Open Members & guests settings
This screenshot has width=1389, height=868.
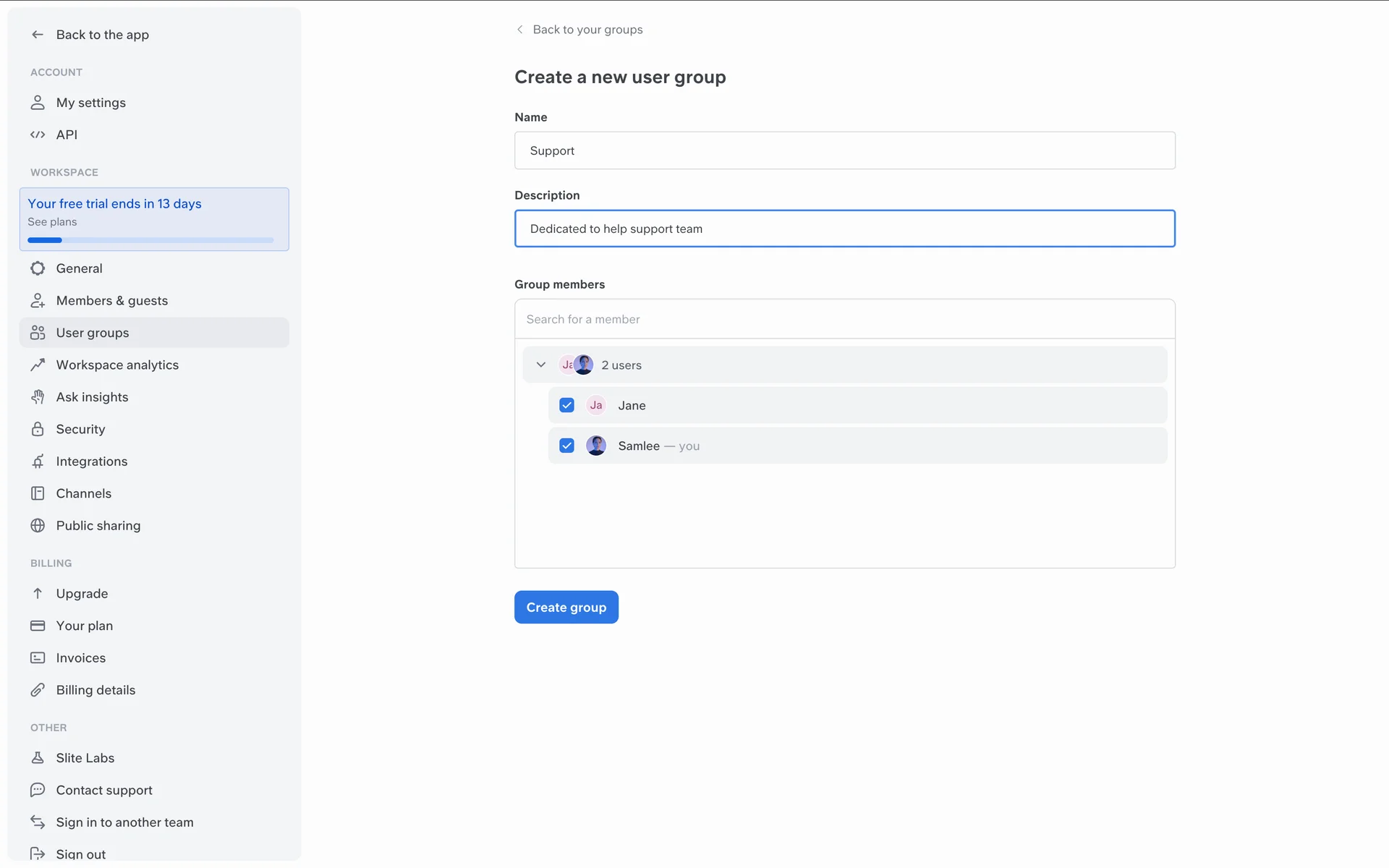click(x=112, y=301)
